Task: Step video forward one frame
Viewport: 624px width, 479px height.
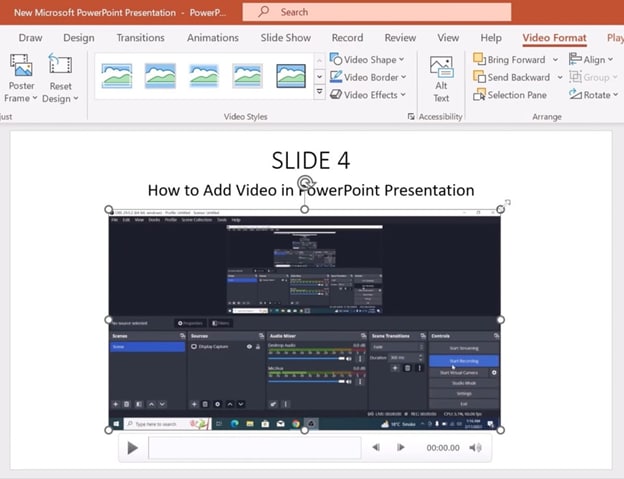Action: pos(401,448)
